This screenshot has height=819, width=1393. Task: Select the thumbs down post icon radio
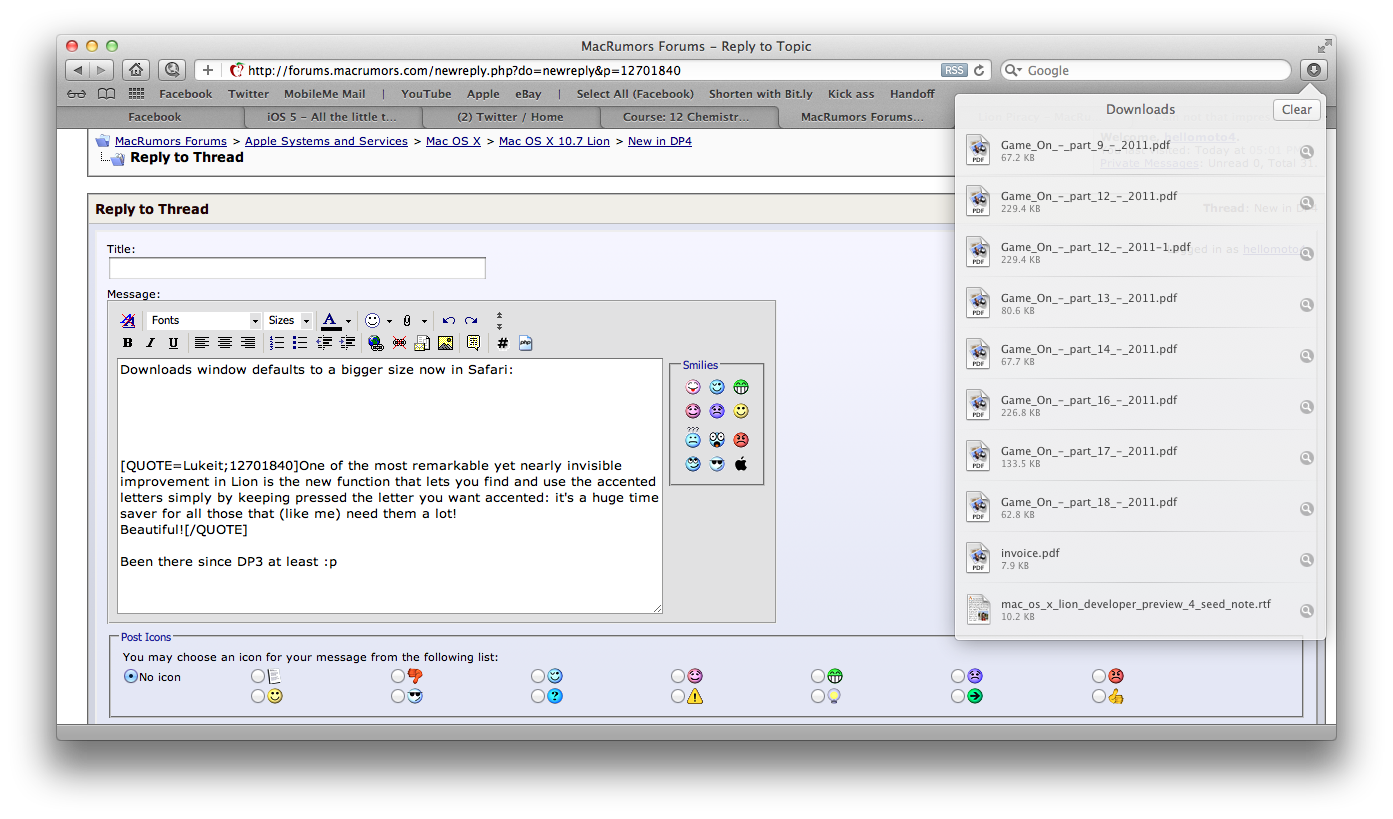point(398,677)
